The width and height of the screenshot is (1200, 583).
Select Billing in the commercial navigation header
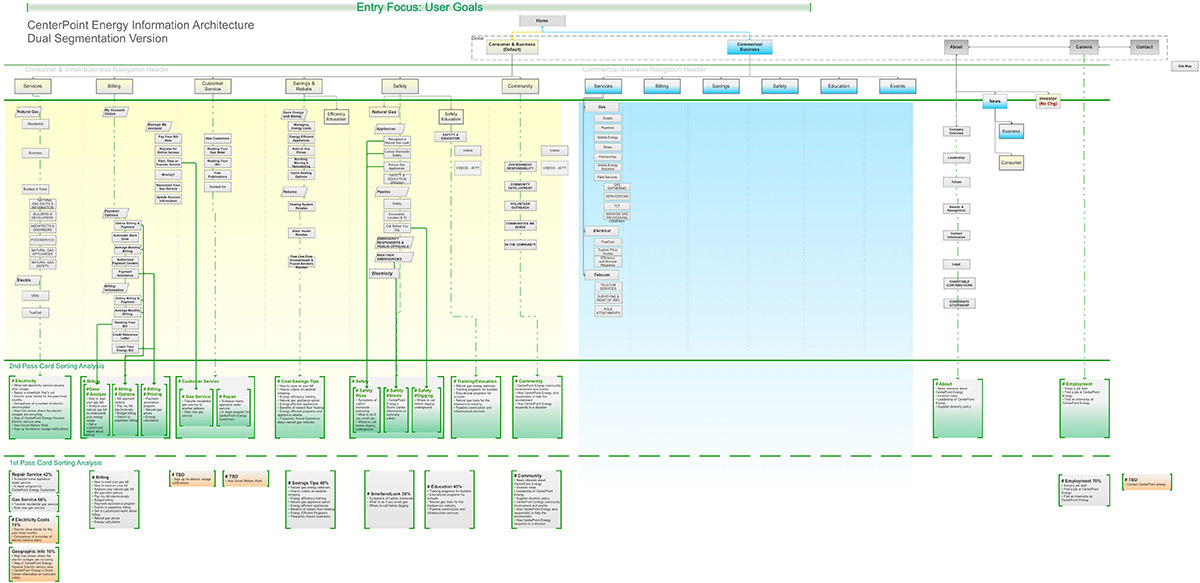pyautogui.click(x=662, y=87)
